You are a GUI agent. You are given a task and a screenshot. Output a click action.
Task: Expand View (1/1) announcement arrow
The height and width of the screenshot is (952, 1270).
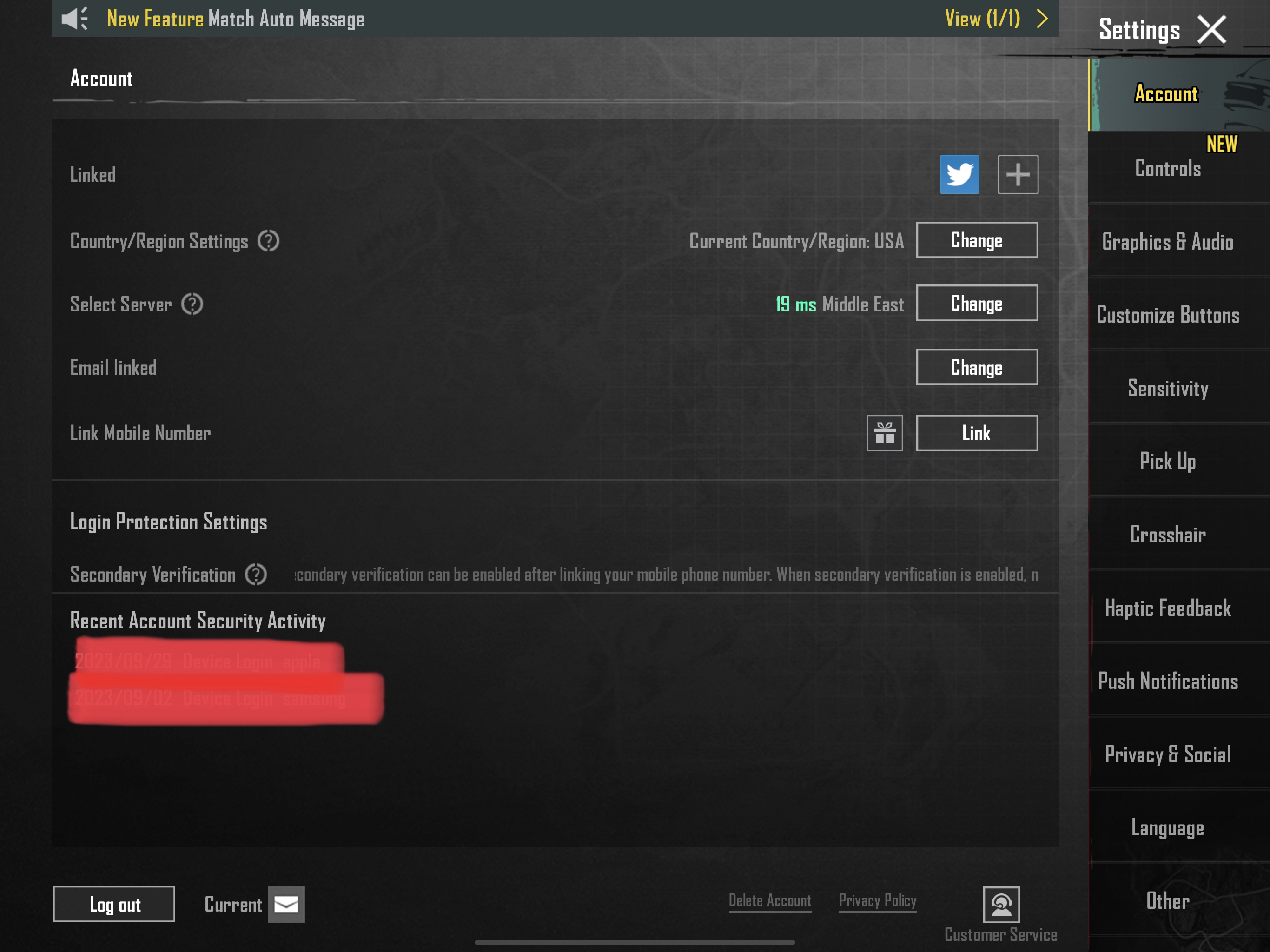click(x=1042, y=19)
